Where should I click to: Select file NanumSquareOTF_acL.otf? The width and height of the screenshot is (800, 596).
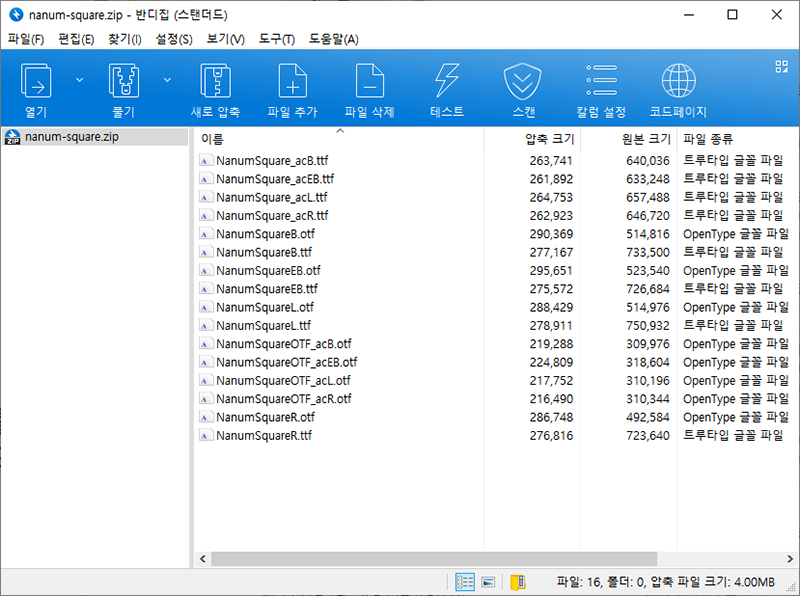(283, 381)
